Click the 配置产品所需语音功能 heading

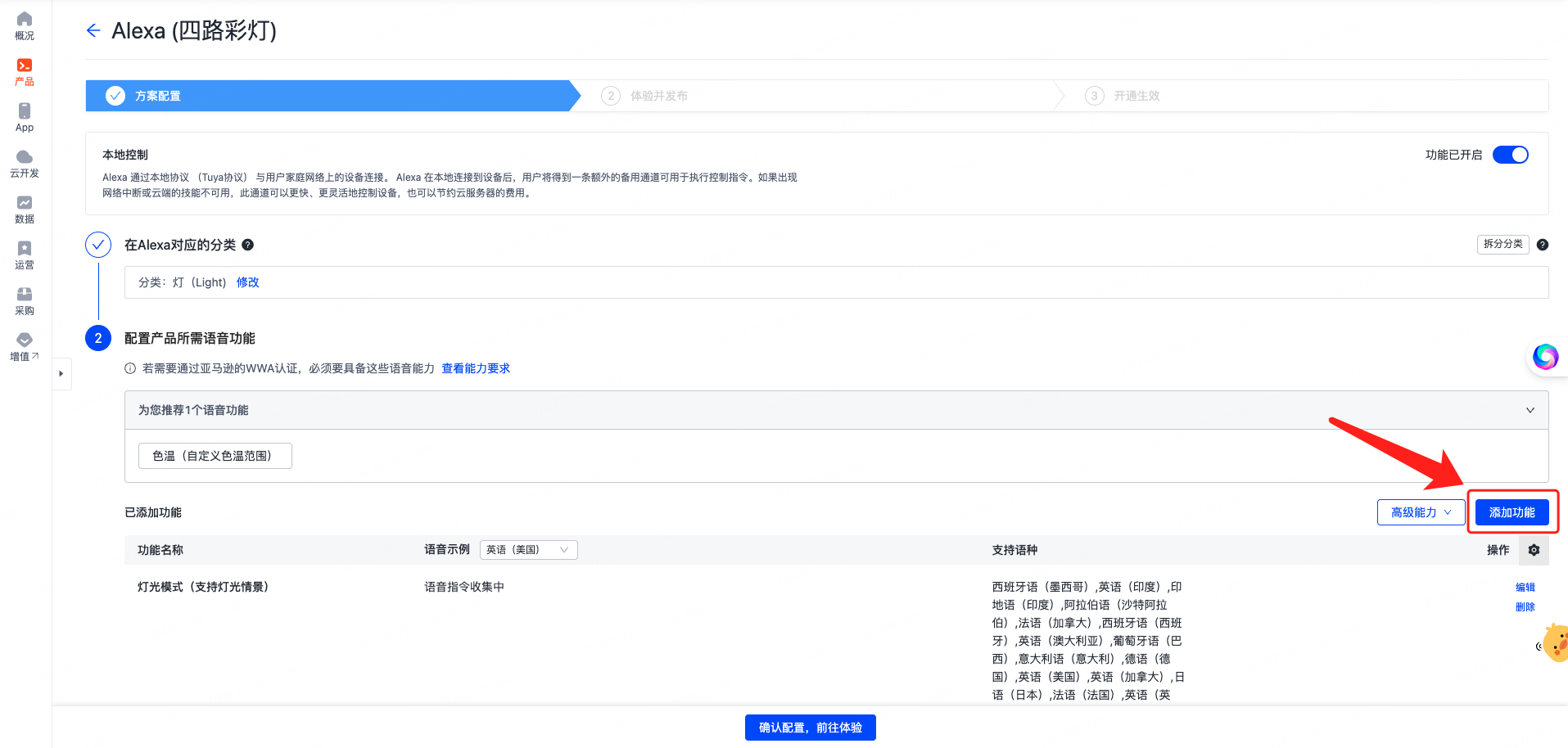(190, 338)
